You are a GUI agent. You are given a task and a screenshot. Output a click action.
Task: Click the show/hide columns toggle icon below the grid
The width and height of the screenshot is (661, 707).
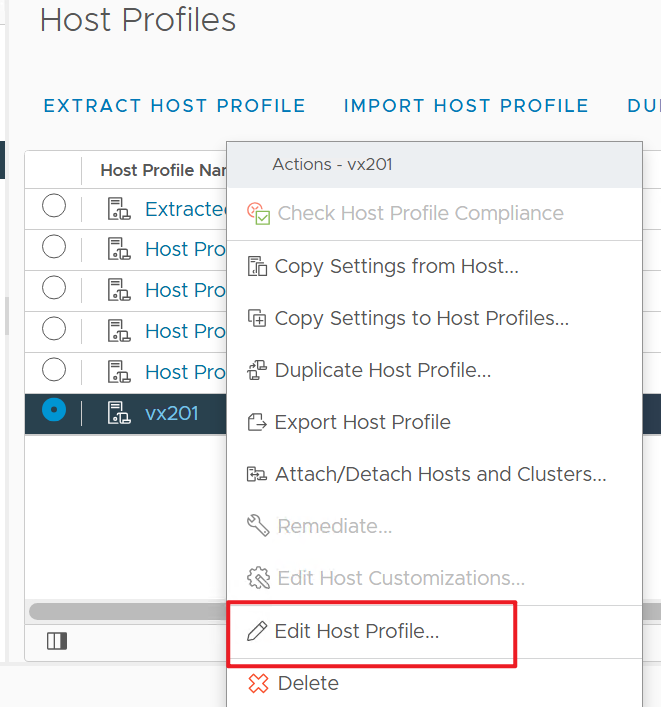(x=57, y=641)
